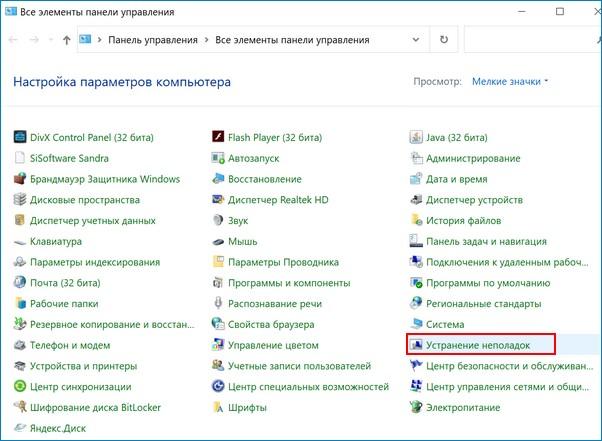Click the Центр специальных возможностей icon
602x441 pixels.
(x=218, y=386)
